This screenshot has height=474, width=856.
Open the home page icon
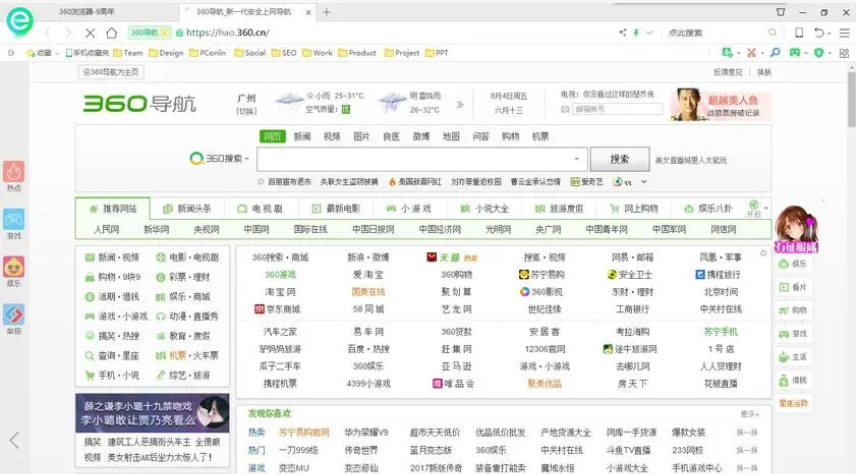click(111, 33)
